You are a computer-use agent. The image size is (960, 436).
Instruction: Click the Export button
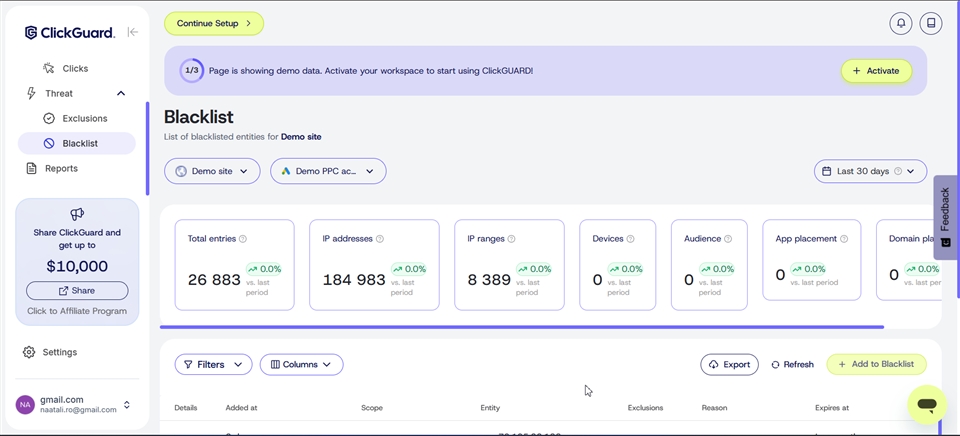tap(729, 365)
